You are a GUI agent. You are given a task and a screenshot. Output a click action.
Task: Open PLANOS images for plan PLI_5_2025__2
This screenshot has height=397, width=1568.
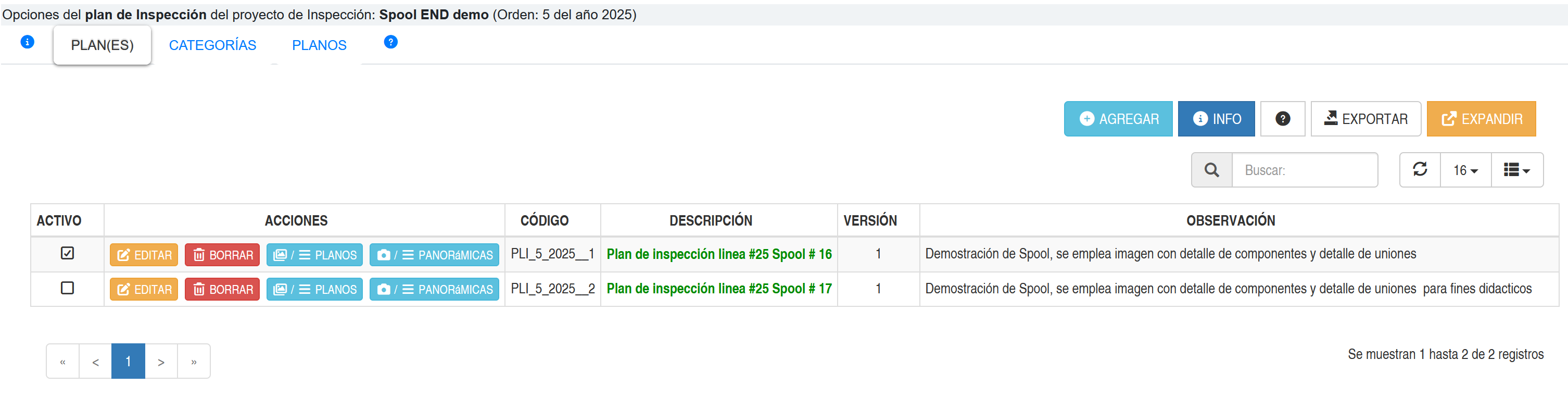pos(315,290)
